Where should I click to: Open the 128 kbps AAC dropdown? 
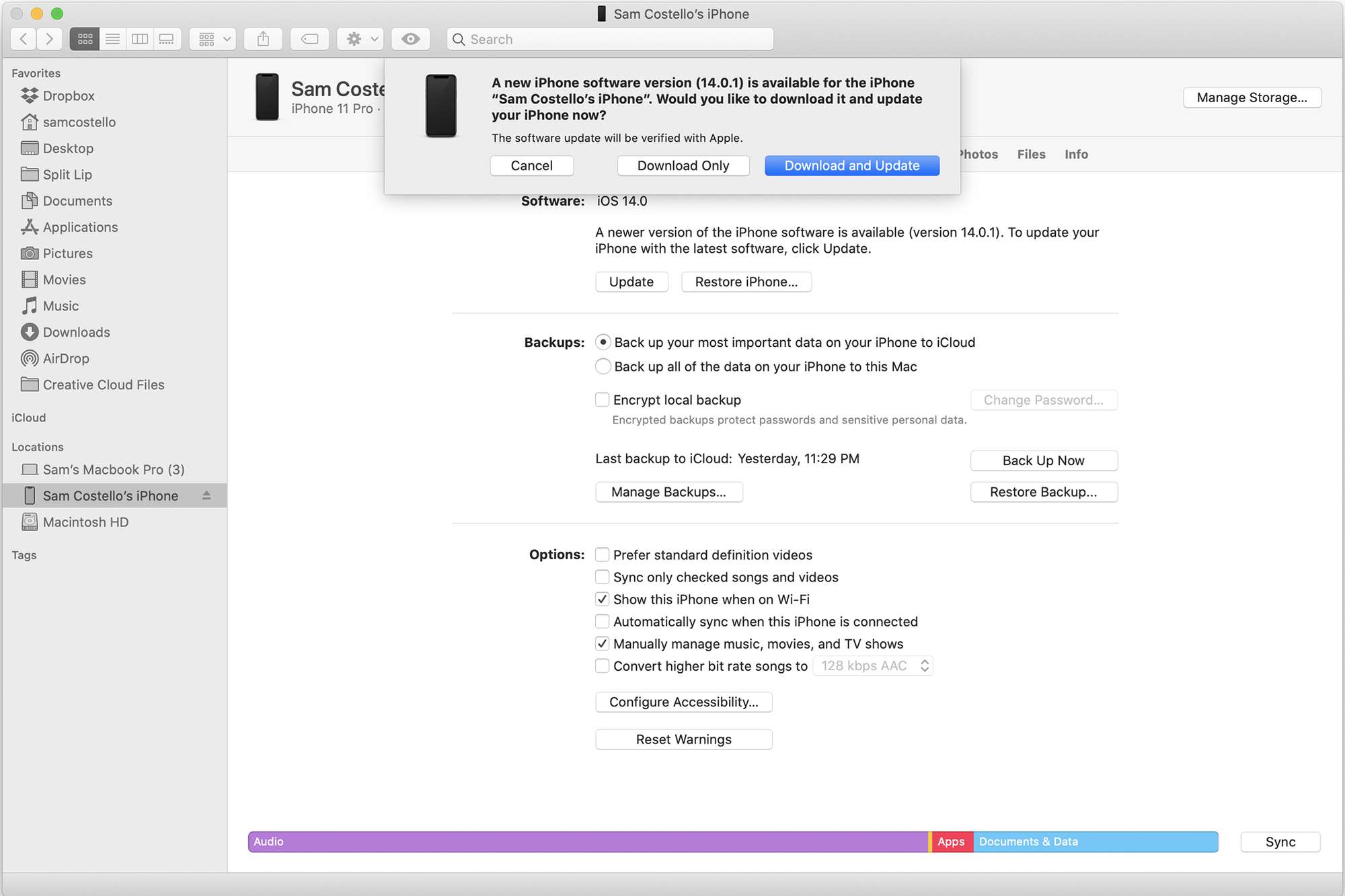coord(873,665)
